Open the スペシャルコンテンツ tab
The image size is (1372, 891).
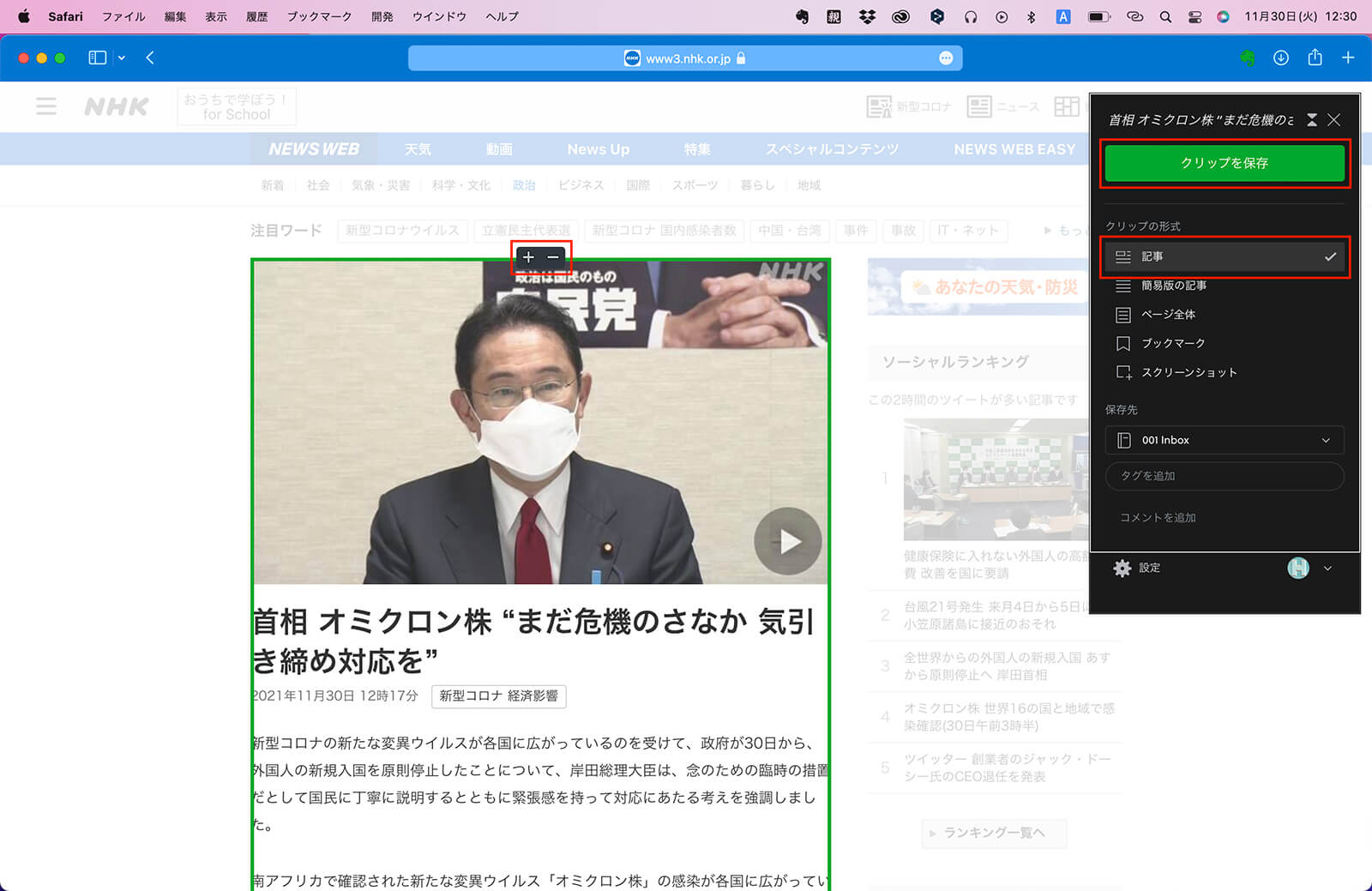point(833,149)
